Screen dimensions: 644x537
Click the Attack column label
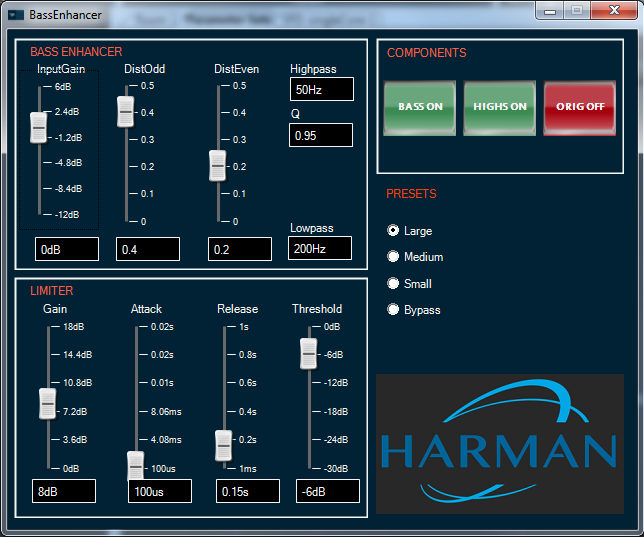point(146,309)
